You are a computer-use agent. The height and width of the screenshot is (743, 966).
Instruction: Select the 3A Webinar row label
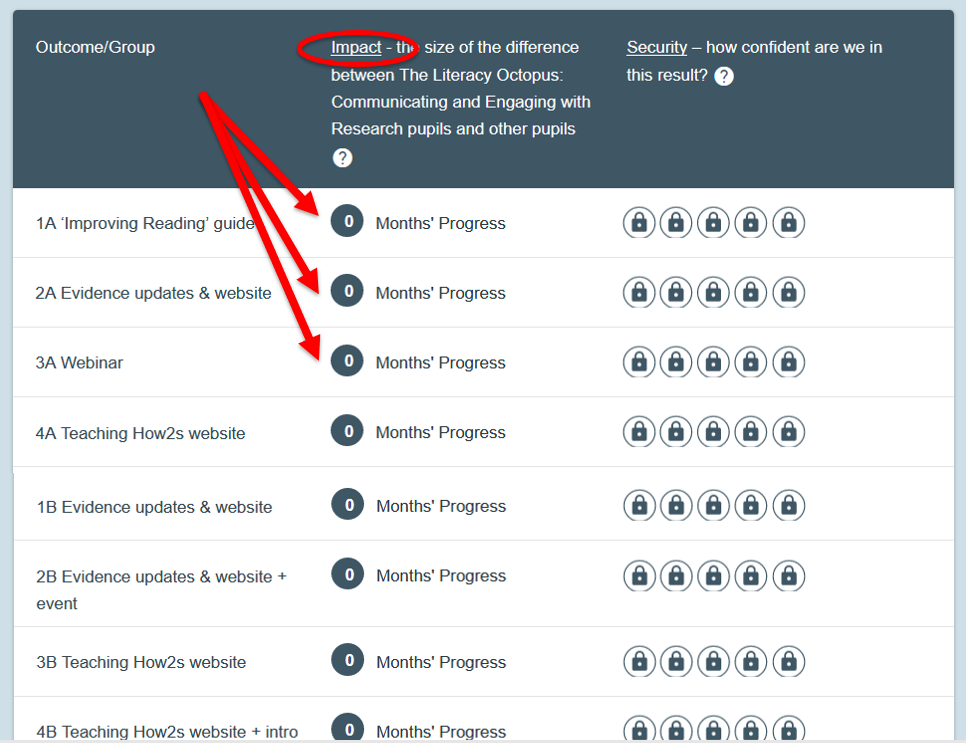click(x=79, y=363)
